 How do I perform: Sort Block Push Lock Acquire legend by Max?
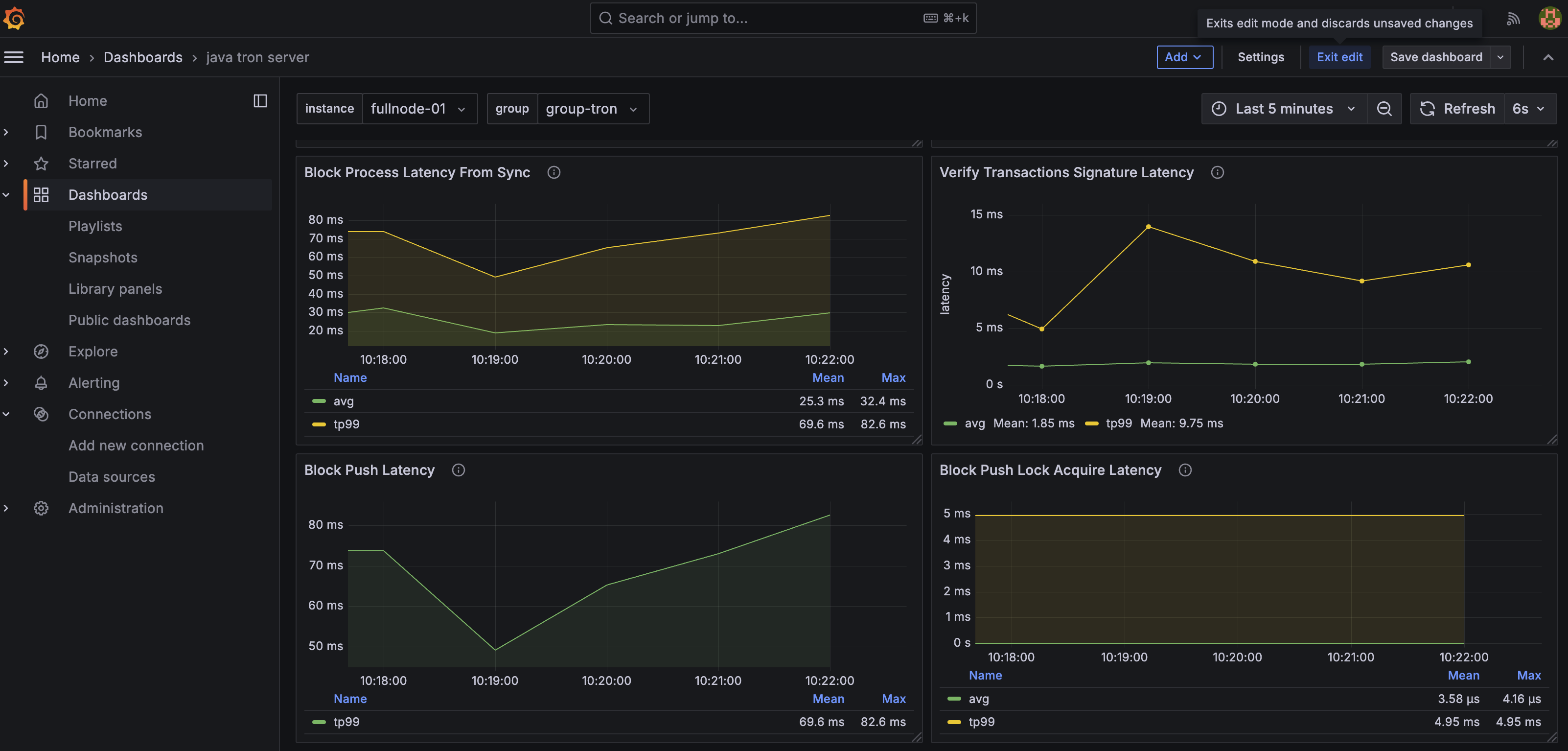1528,676
